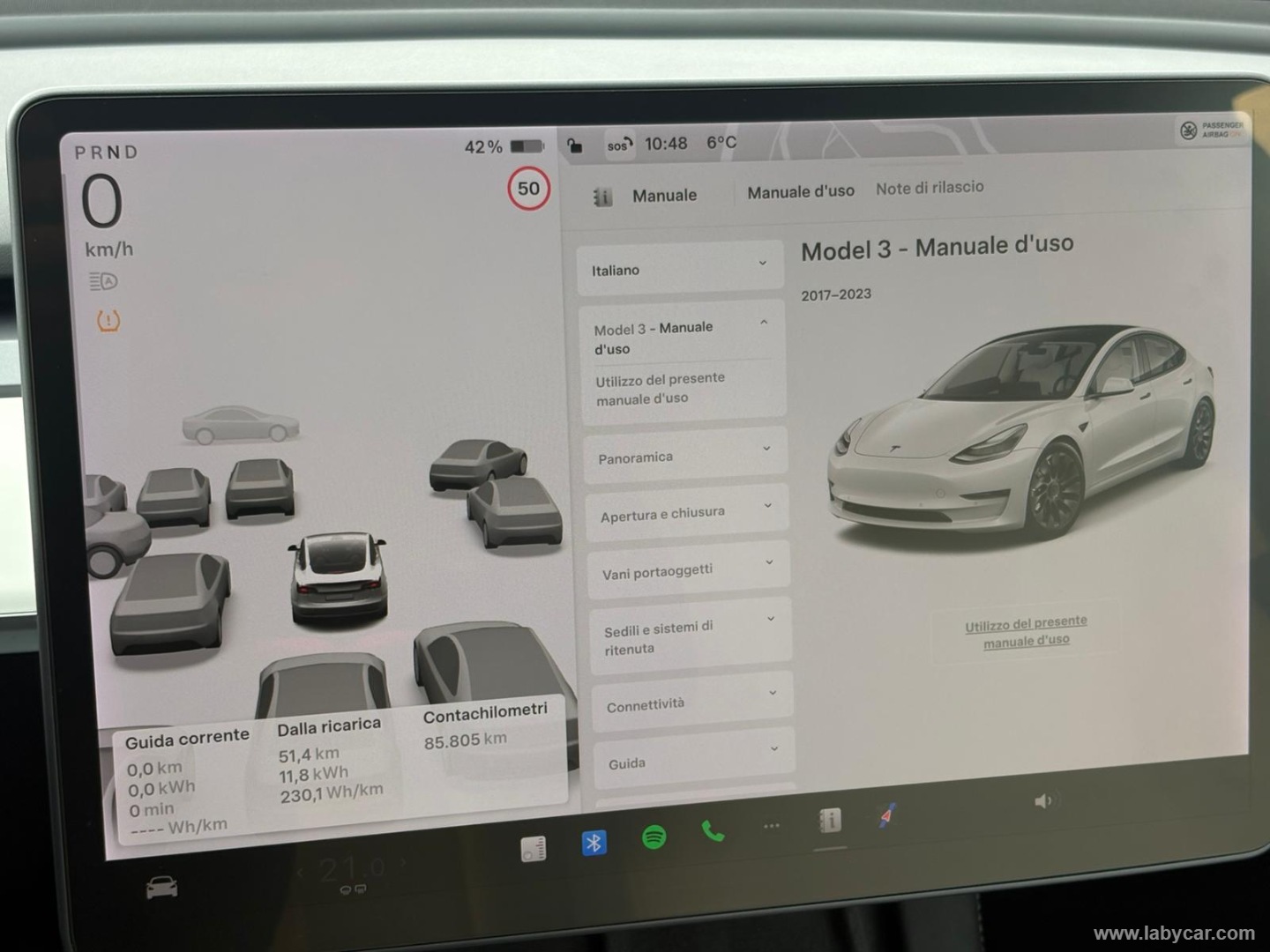
Task: Expand the Apertura e chiusura section
Action: coord(686,512)
